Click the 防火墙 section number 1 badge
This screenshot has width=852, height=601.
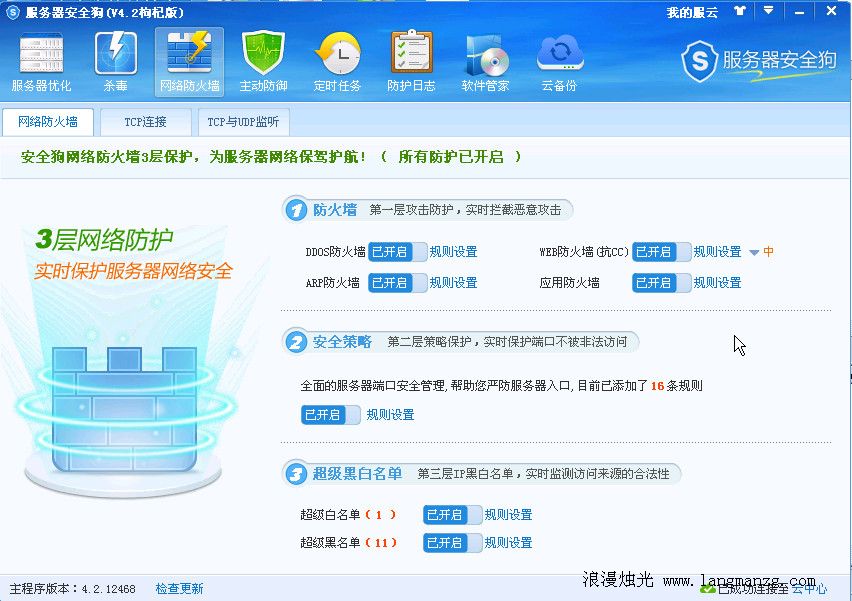tap(296, 210)
